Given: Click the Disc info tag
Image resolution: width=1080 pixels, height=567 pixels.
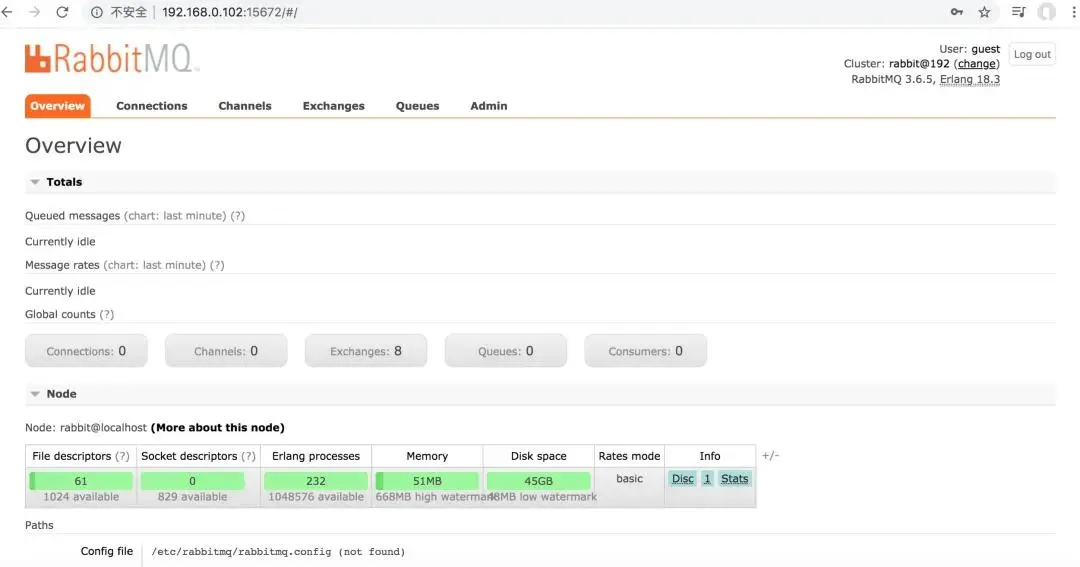Looking at the screenshot, I should tap(683, 479).
